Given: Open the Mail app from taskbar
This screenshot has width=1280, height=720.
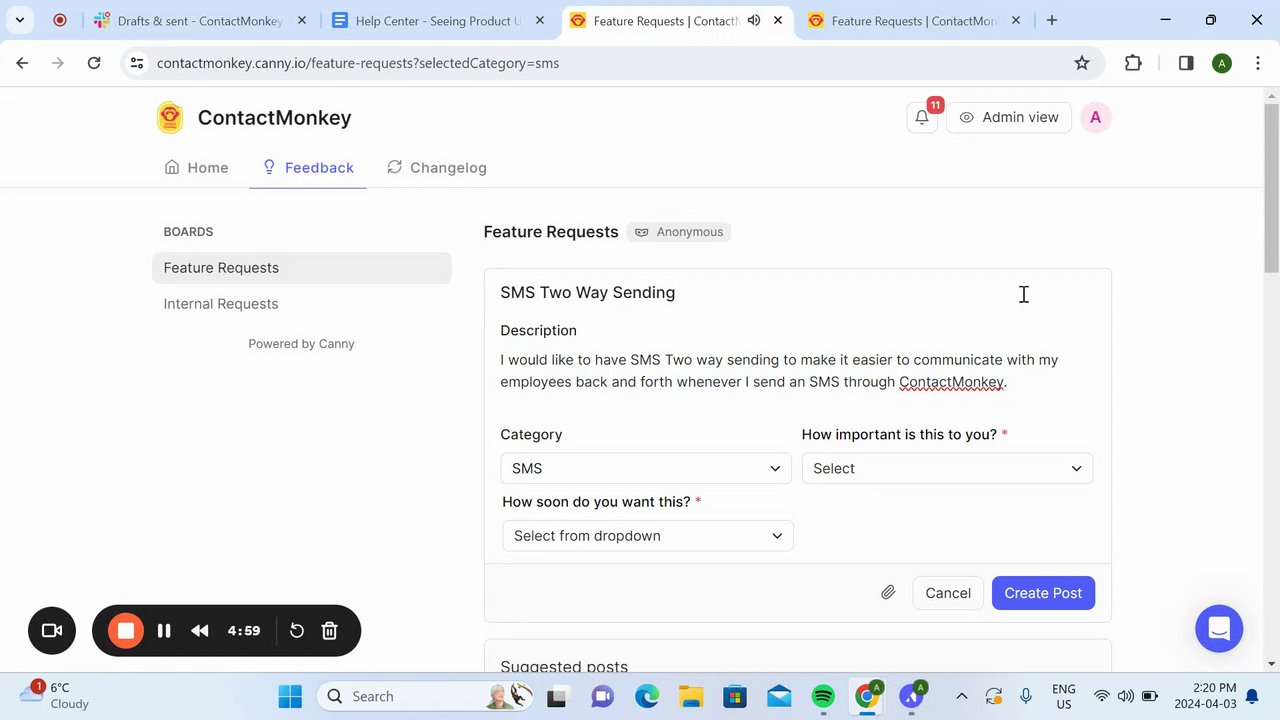Looking at the screenshot, I should (x=779, y=696).
